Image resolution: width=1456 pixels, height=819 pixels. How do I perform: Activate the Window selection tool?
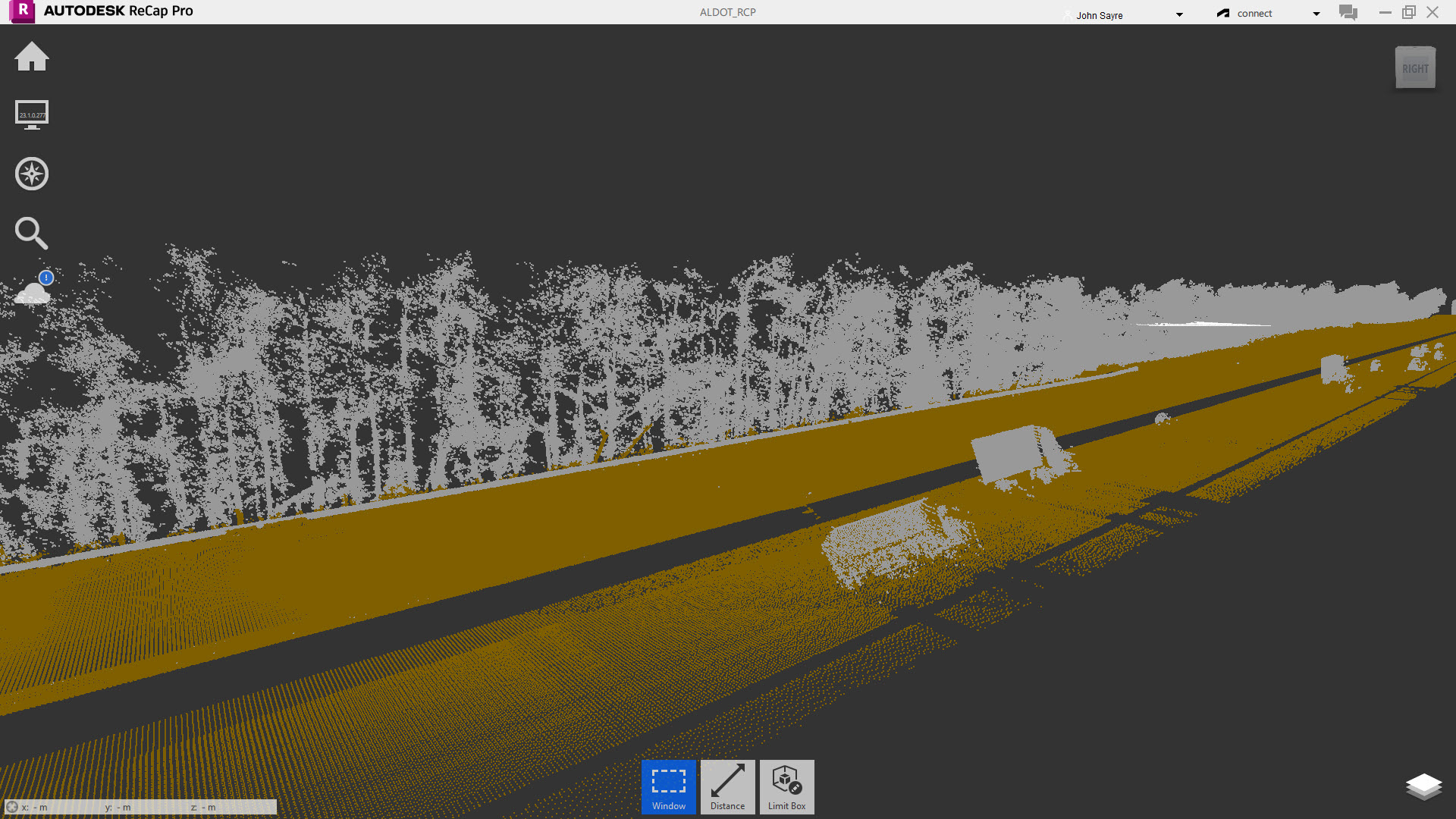point(668,786)
